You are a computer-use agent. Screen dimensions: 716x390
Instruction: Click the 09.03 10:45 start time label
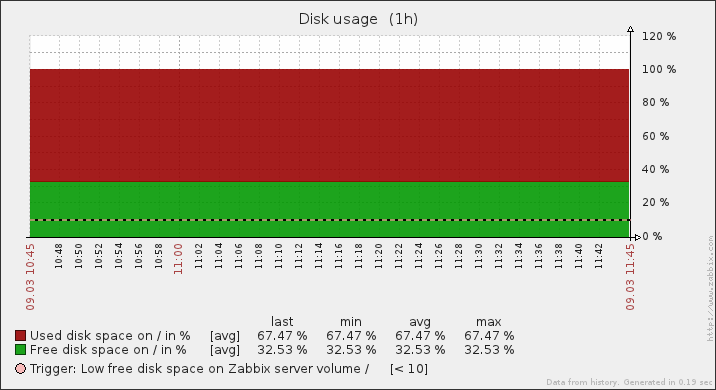click(30, 277)
